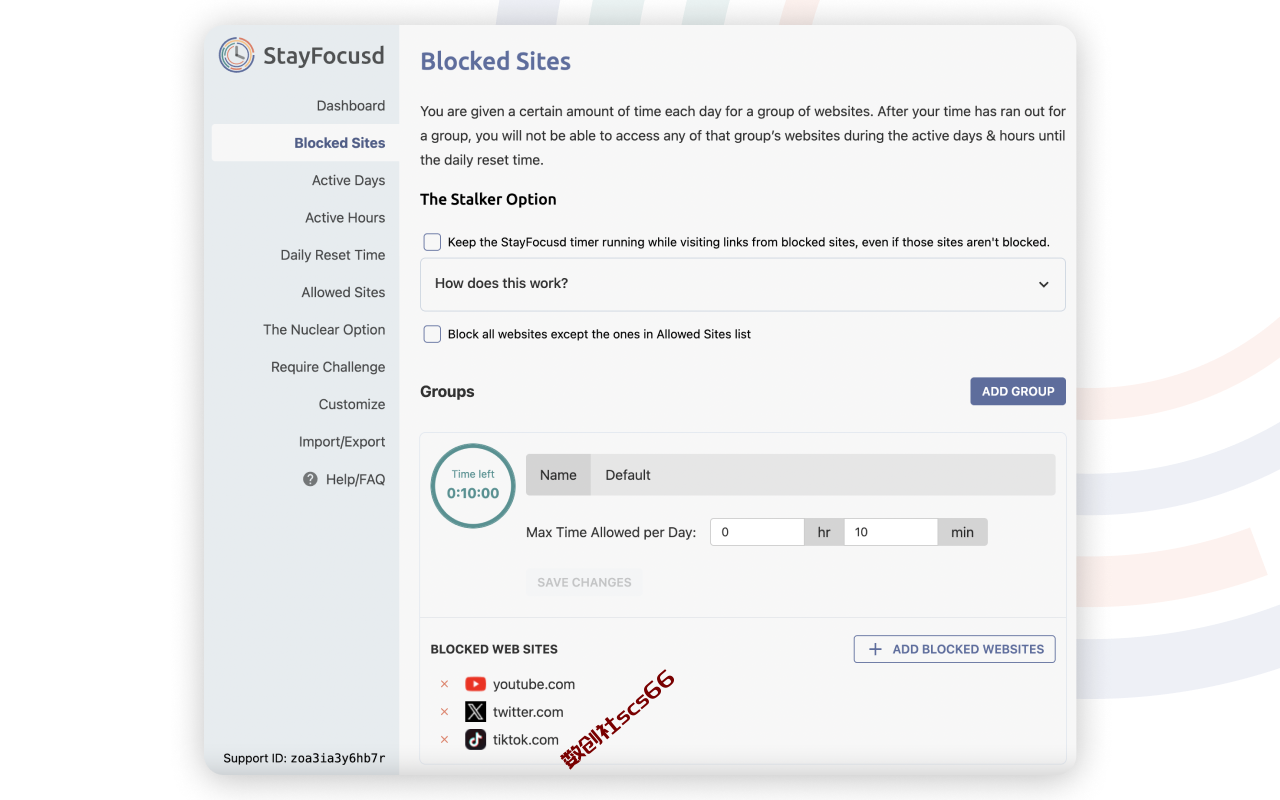
Task: Expand the How does this work panel
Action: point(743,284)
